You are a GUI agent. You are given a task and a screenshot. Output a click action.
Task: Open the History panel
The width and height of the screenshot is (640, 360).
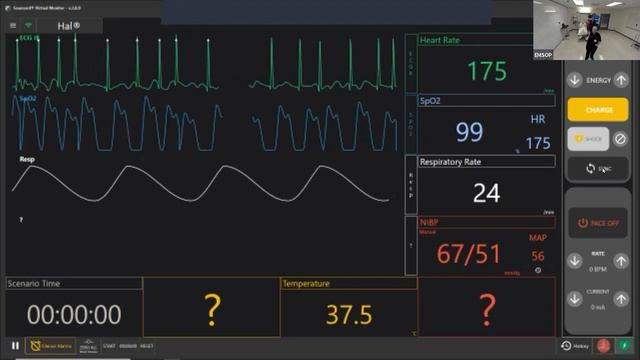pyautogui.click(x=575, y=346)
